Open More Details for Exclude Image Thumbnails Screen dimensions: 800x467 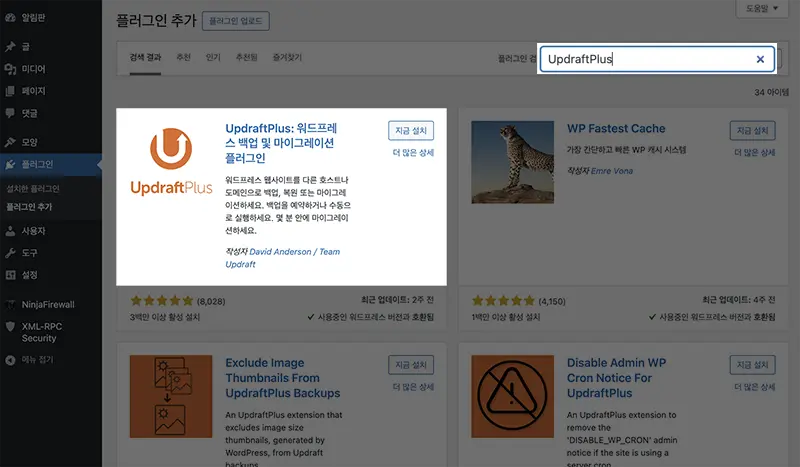[x=413, y=387]
